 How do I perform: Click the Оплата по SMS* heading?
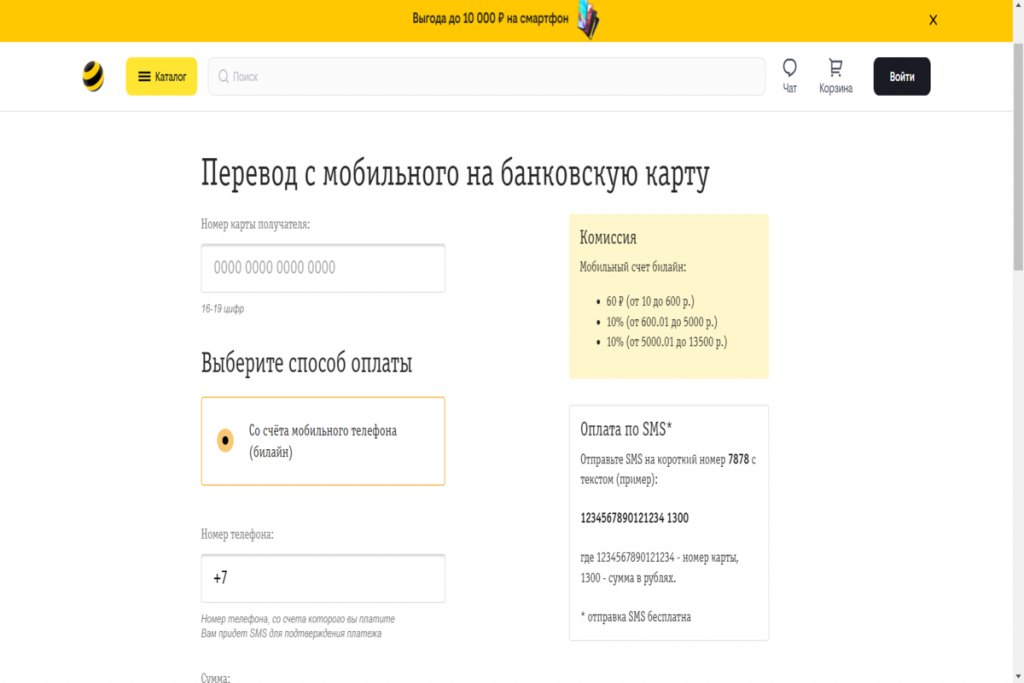point(626,429)
